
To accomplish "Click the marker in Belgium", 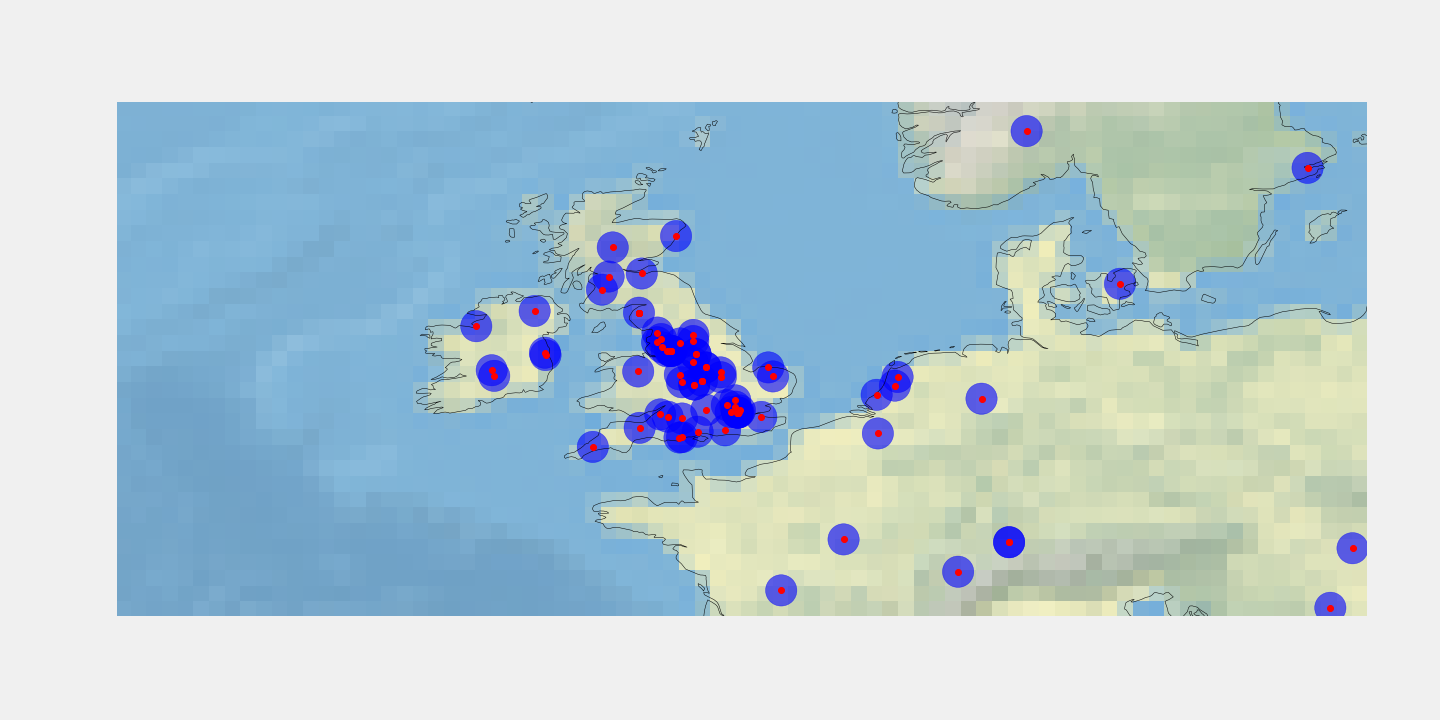I will coord(878,433).
